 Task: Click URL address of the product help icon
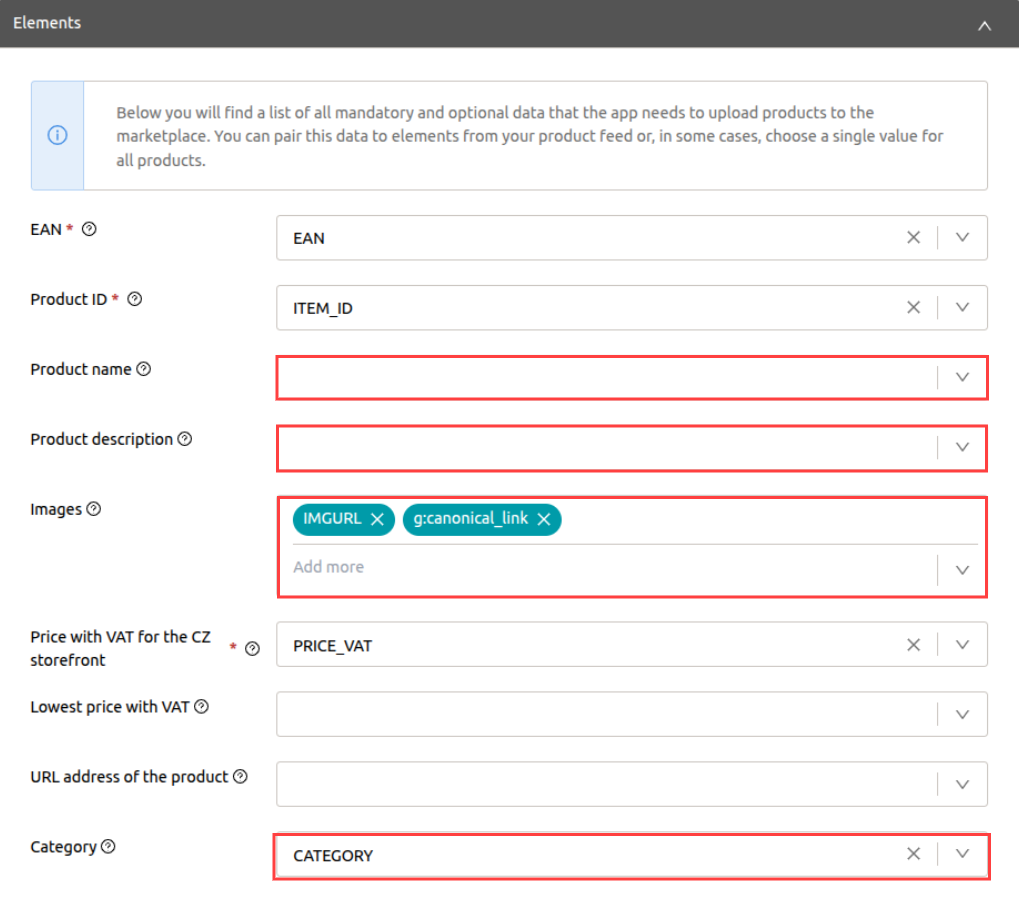240,777
